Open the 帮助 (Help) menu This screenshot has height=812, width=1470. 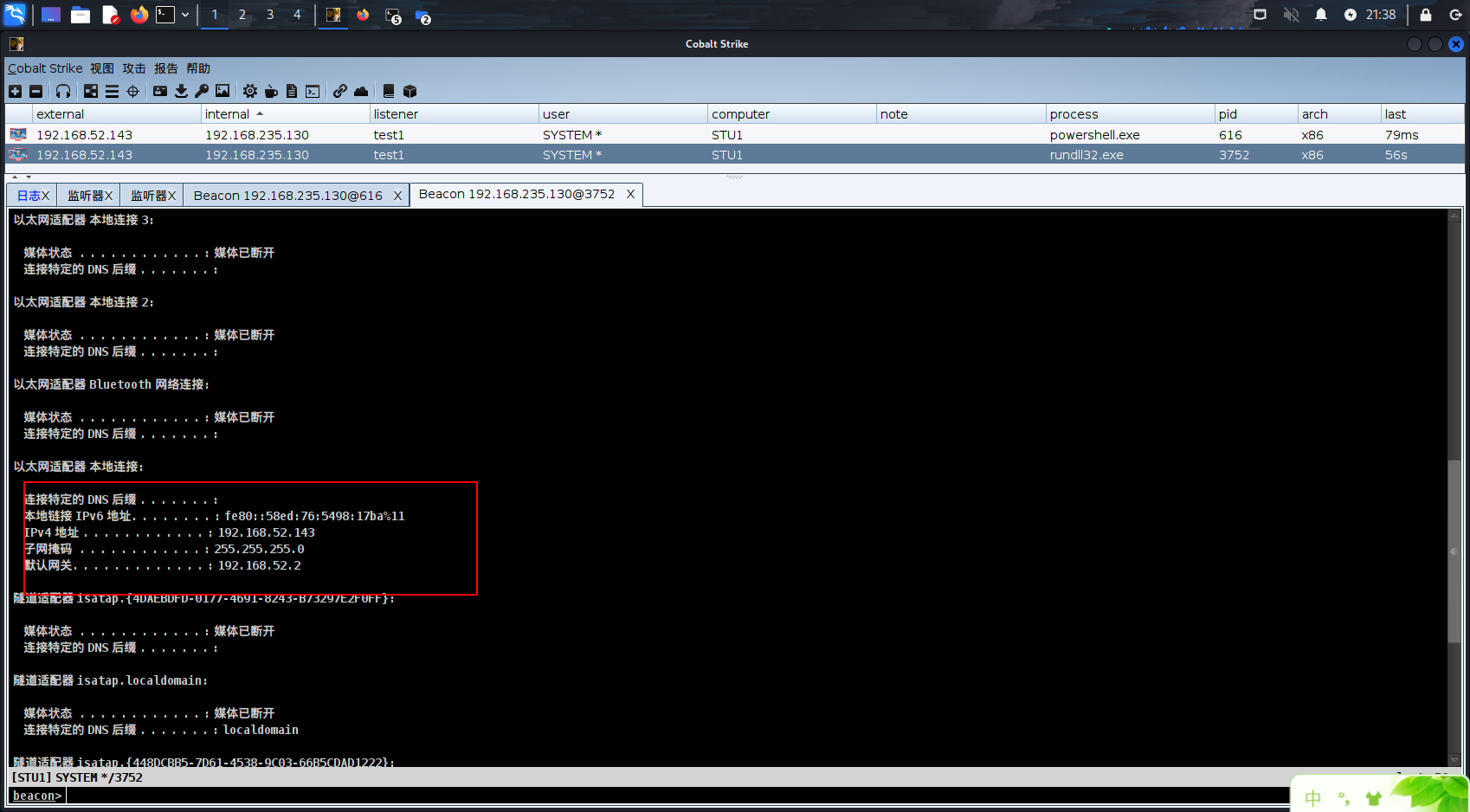pos(198,68)
